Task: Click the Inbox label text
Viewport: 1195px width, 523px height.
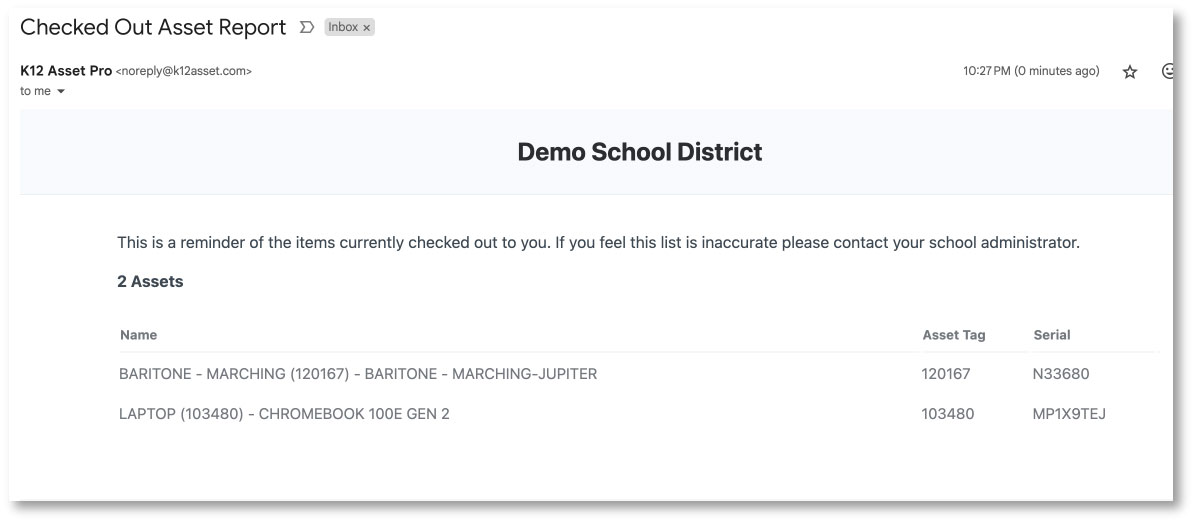Action: 343,28
